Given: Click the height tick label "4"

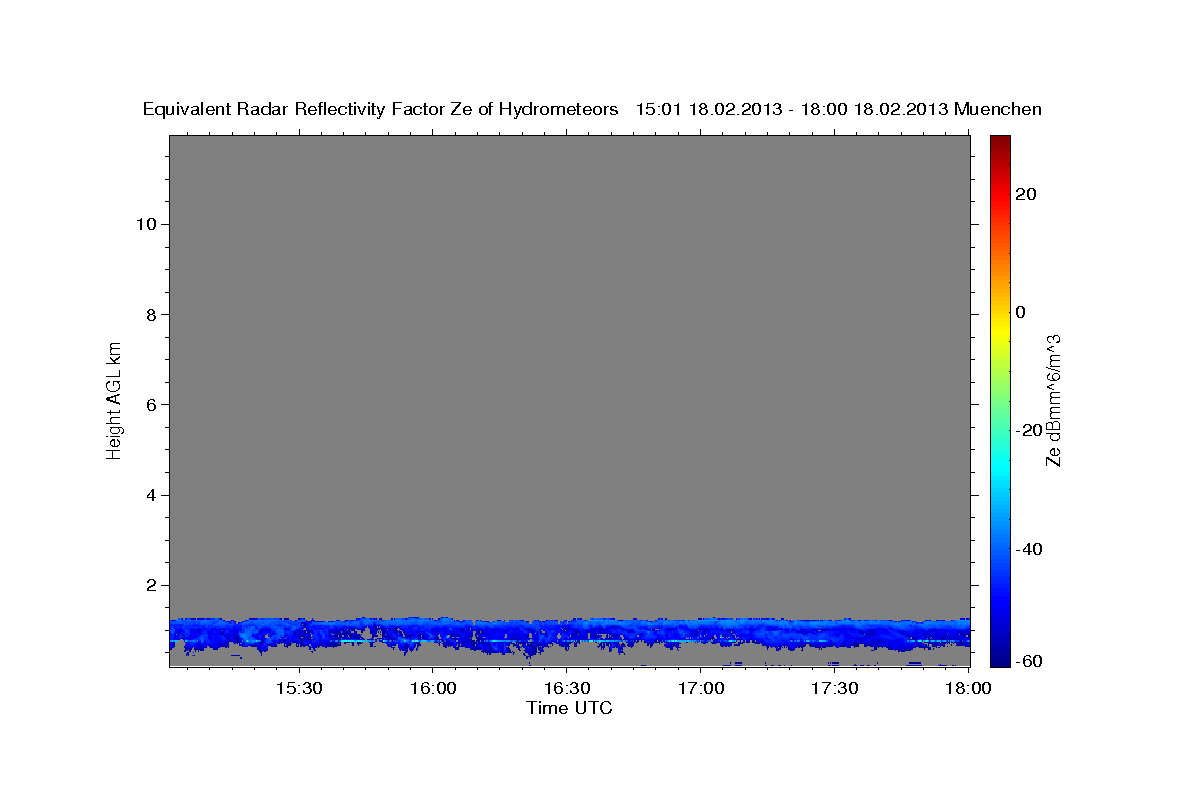Looking at the screenshot, I should click(x=150, y=495).
